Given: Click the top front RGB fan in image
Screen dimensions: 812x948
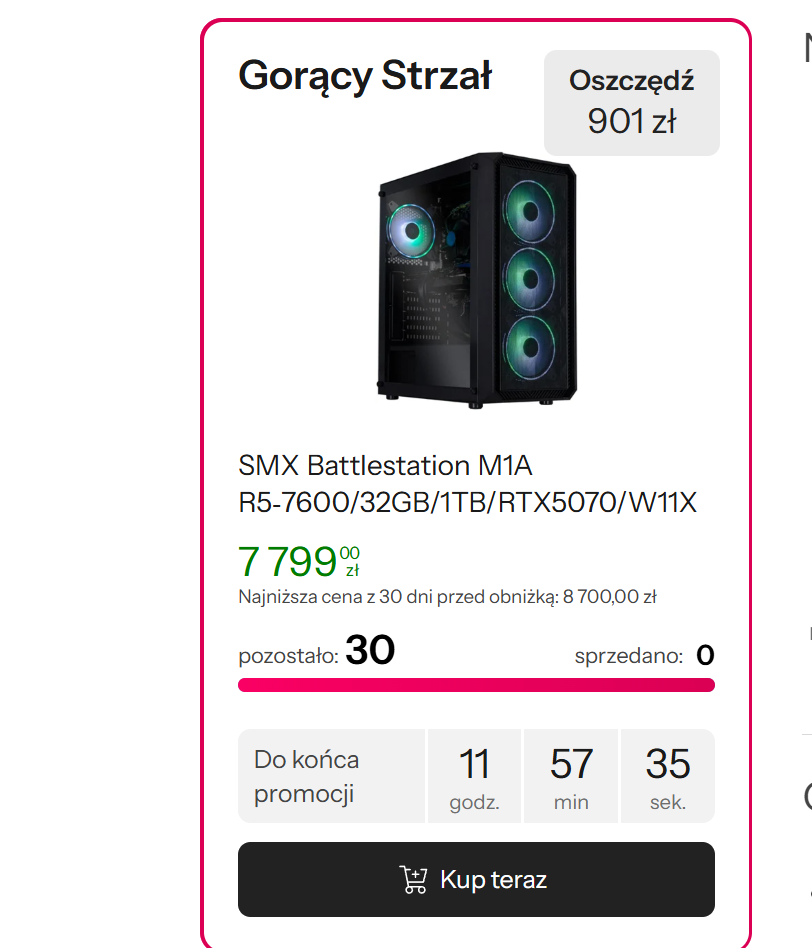Looking at the screenshot, I should [x=530, y=212].
